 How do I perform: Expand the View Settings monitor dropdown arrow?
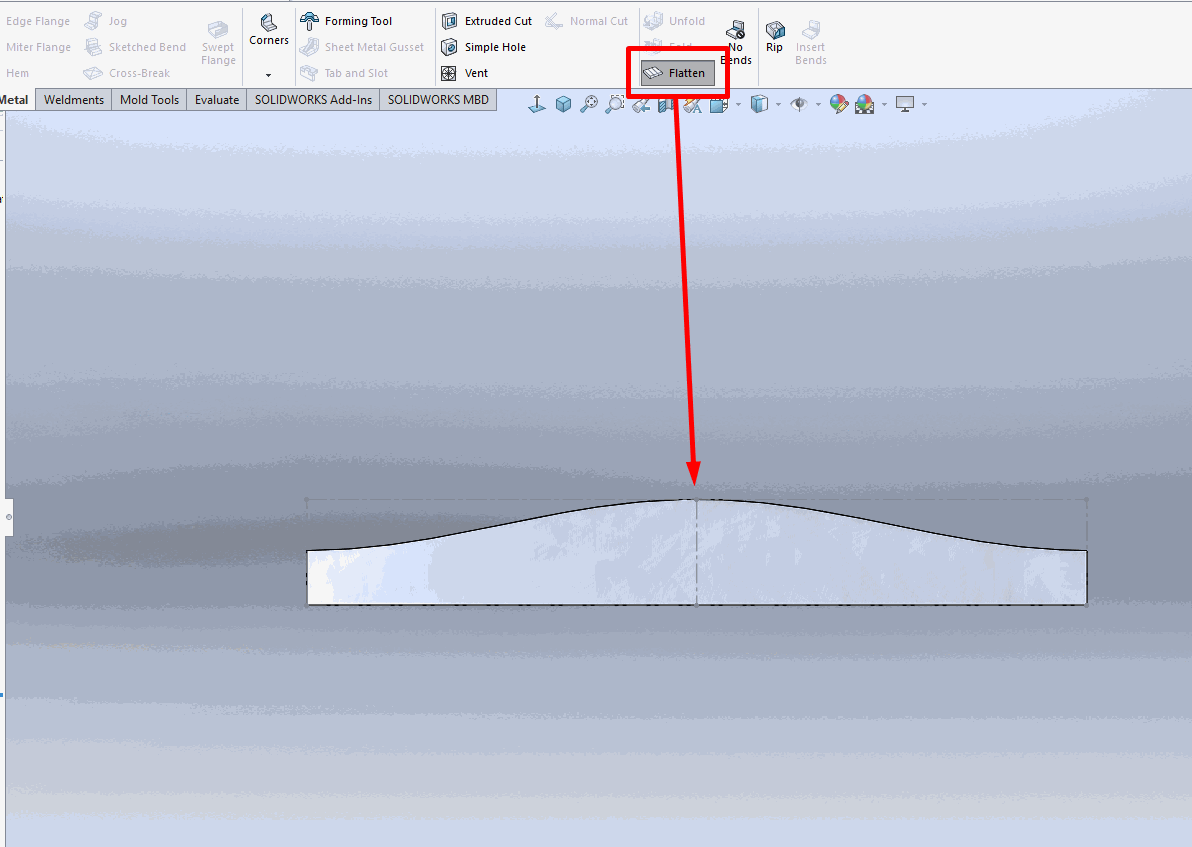pyautogui.click(x=924, y=104)
